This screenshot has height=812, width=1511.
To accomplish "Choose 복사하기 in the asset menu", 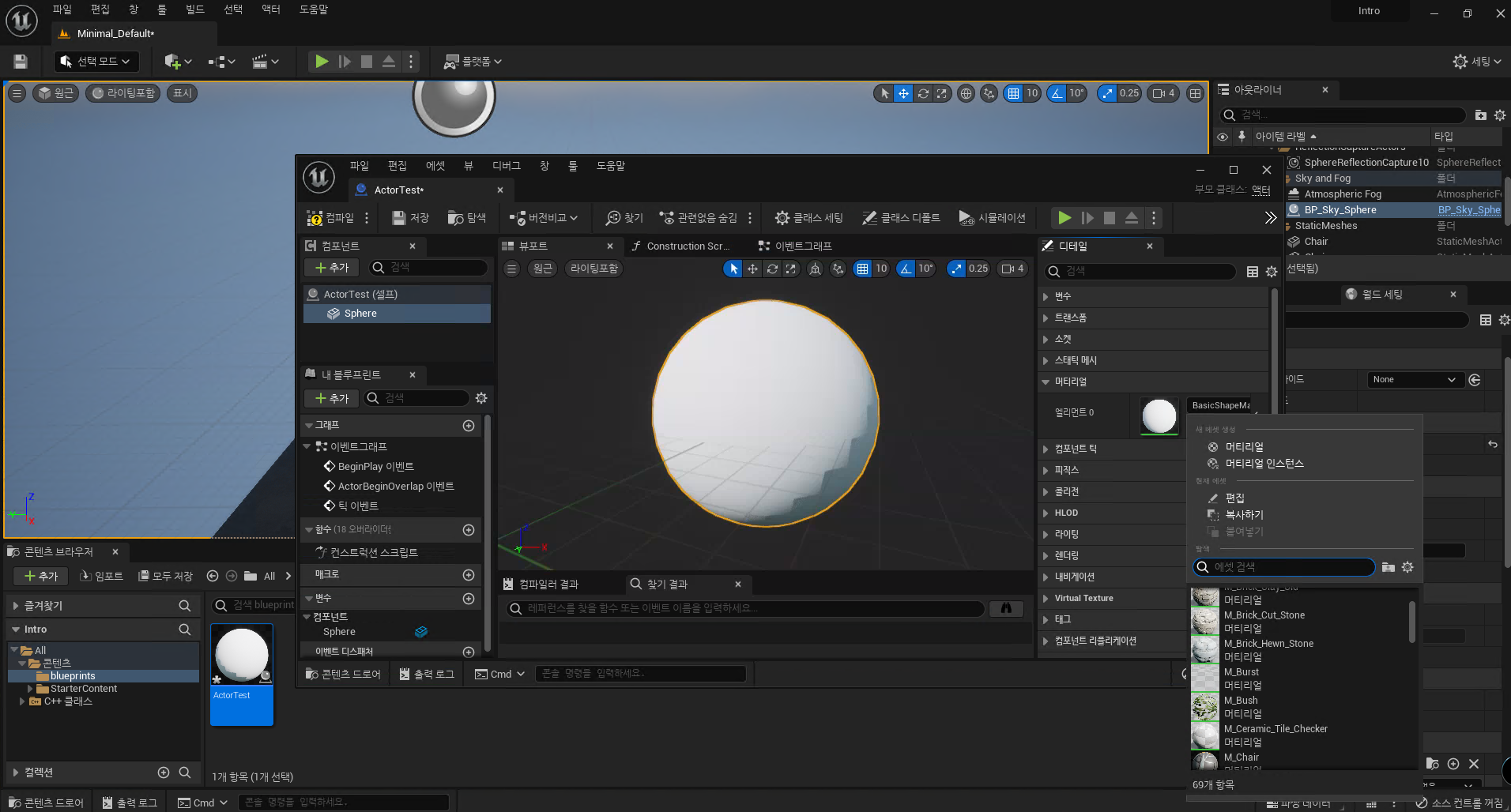I will coord(1244,515).
